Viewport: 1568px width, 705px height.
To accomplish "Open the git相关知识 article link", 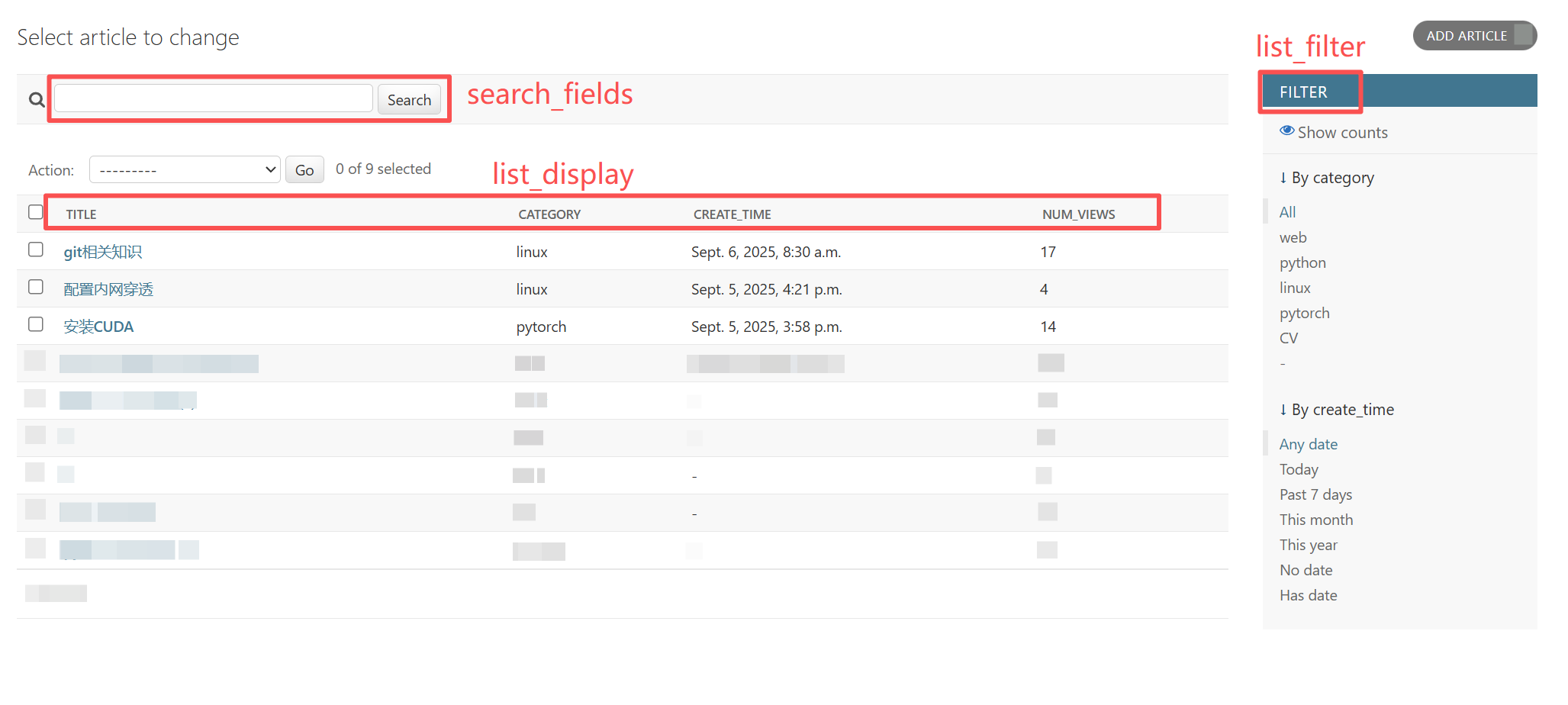I will coord(102,252).
